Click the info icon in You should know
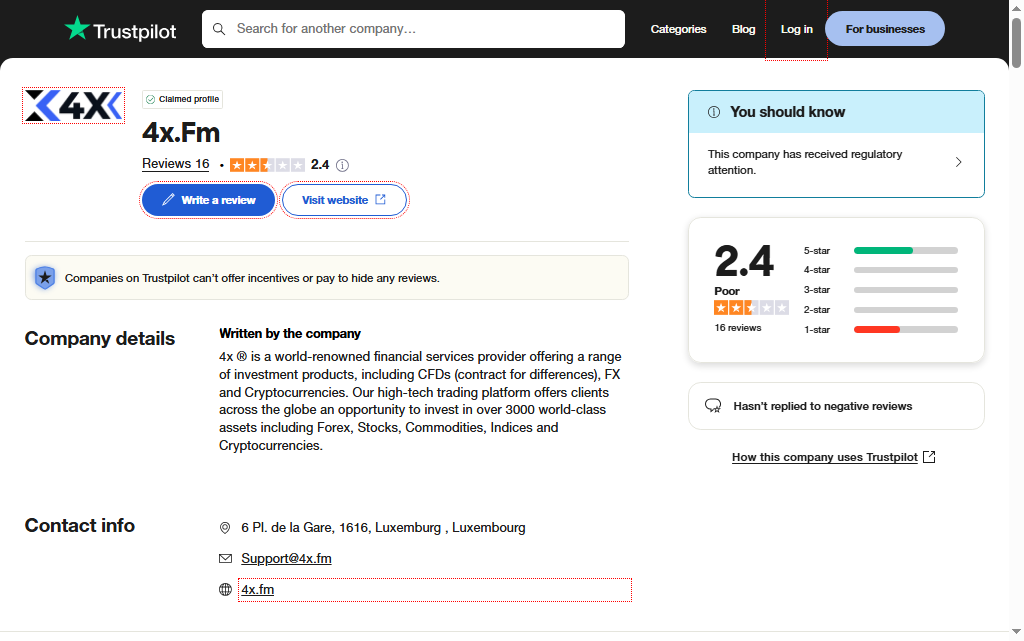 714,112
